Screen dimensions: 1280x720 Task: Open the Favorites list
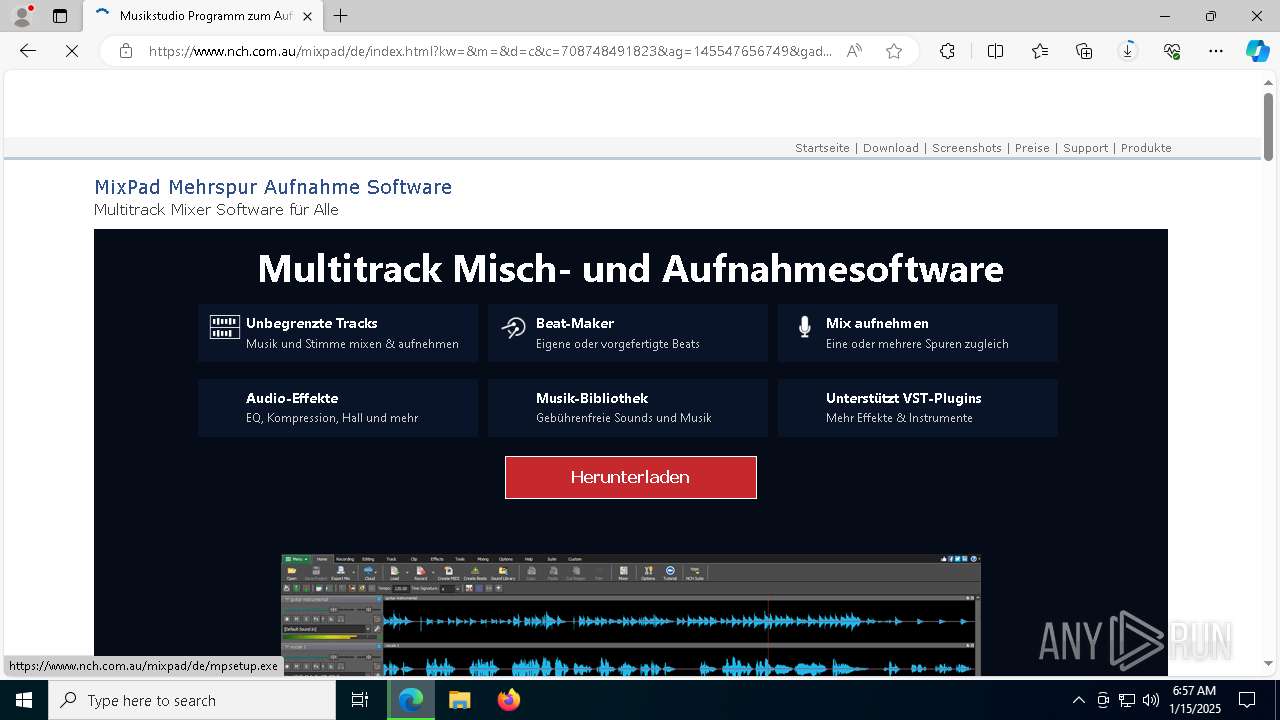[x=1040, y=51]
